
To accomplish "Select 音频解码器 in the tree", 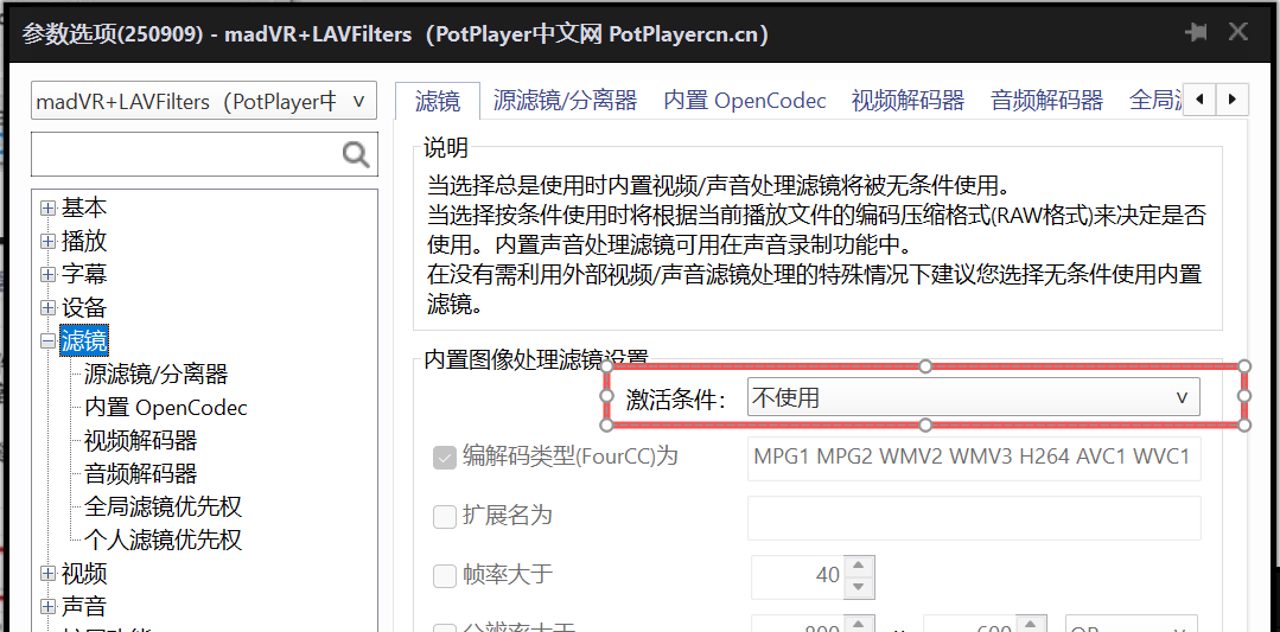I will (140, 473).
